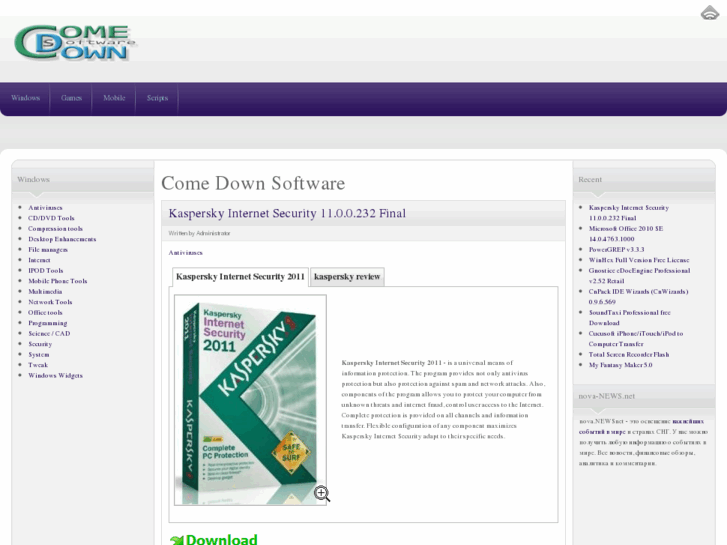Image resolution: width=727 pixels, height=545 pixels.
Task: Open the Programming category
Action: tap(47, 323)
